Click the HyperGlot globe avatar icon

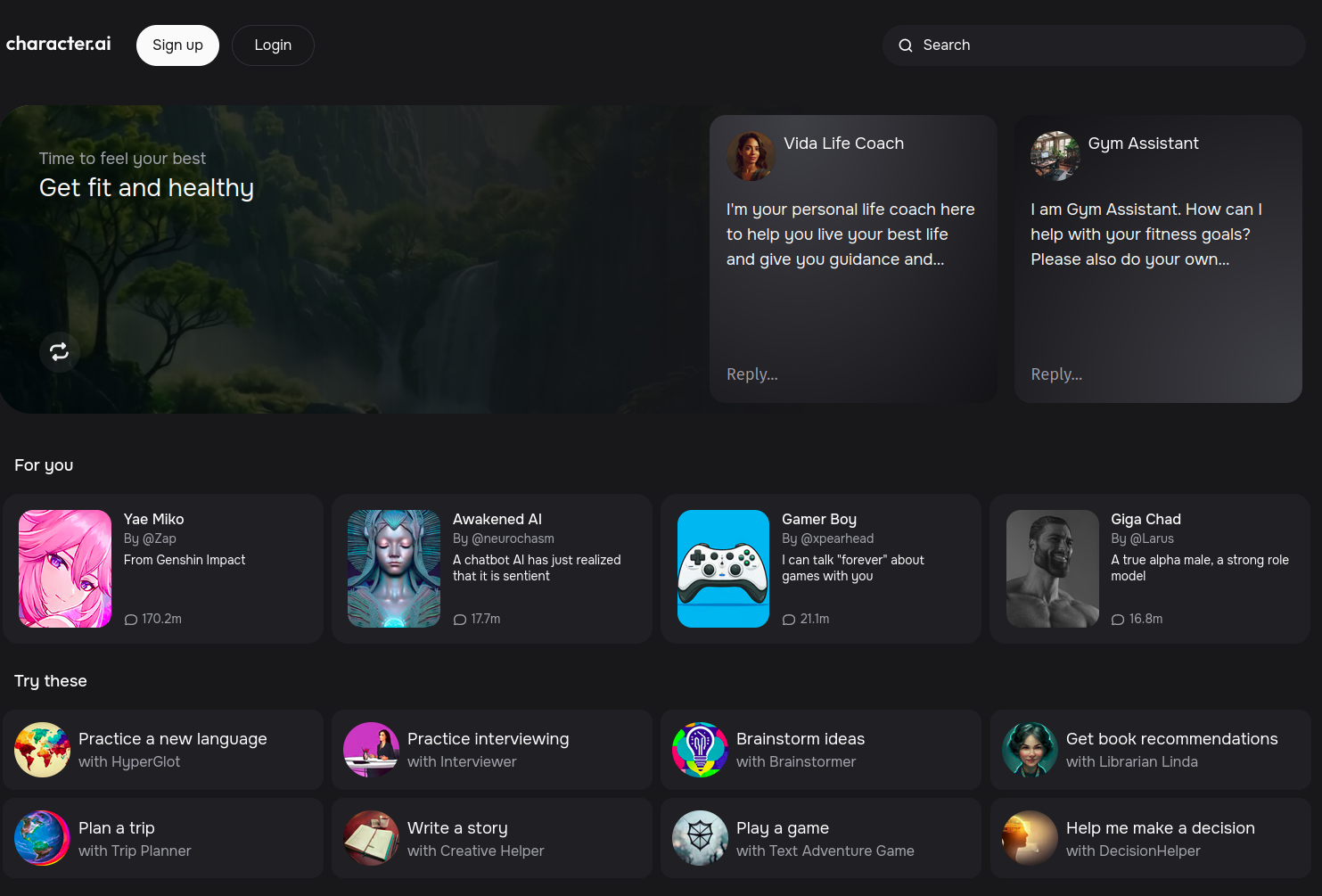pyautogui.click(x=42, y=750)
